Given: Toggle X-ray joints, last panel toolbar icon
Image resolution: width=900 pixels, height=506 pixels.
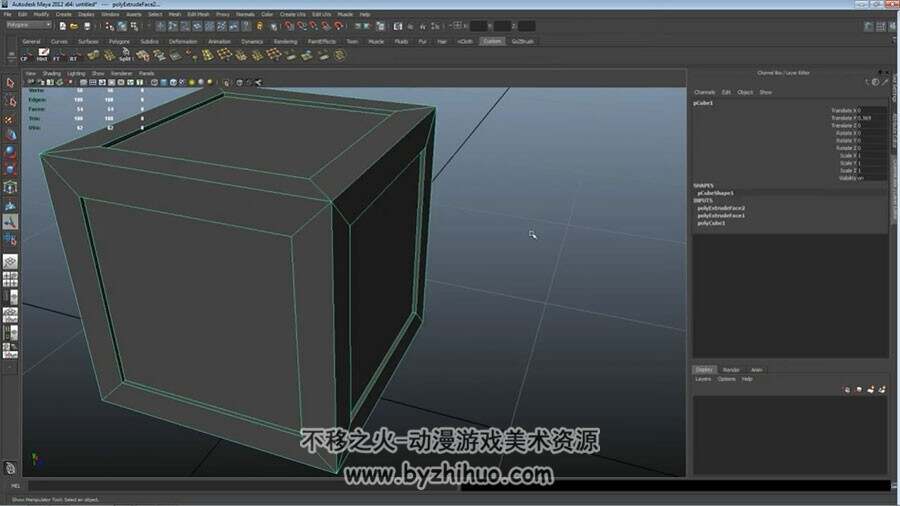Looking at the screenshot, I should click(x=258, y=83).
